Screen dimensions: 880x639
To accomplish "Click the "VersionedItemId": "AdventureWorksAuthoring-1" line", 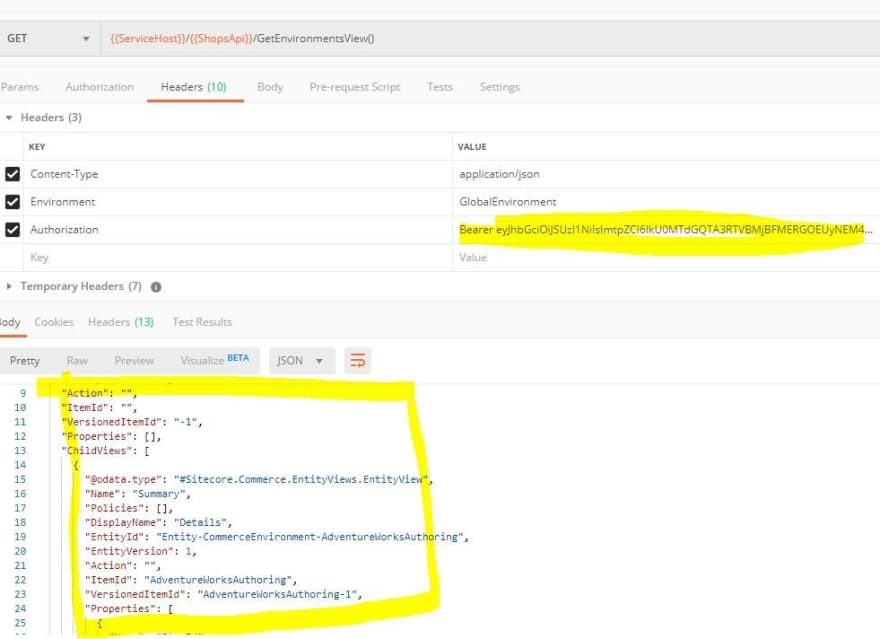I will coord(223,594).
